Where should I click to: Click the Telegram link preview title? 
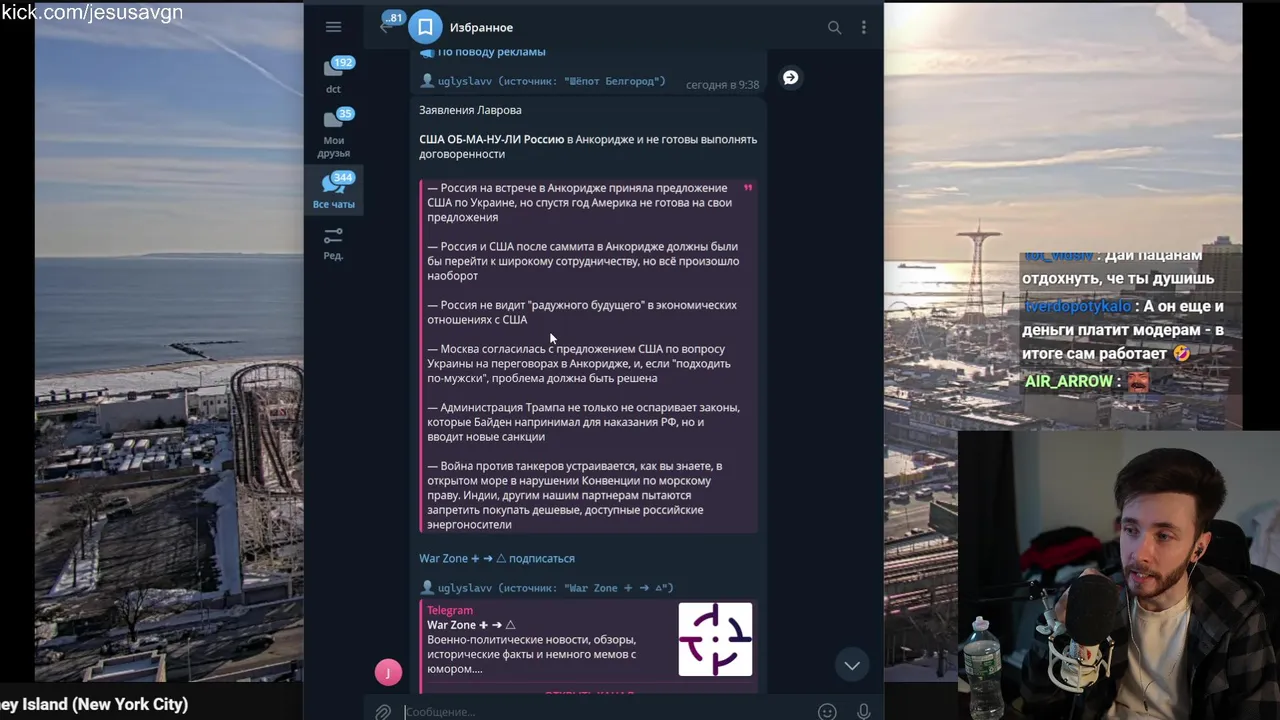pos(450,610)
